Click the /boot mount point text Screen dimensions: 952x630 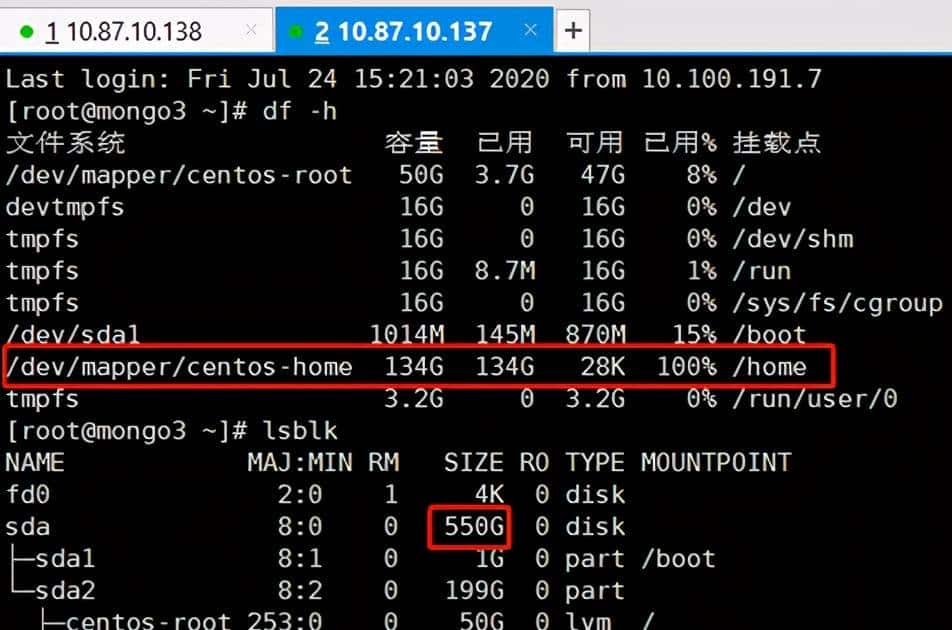(x=678, y=559)
